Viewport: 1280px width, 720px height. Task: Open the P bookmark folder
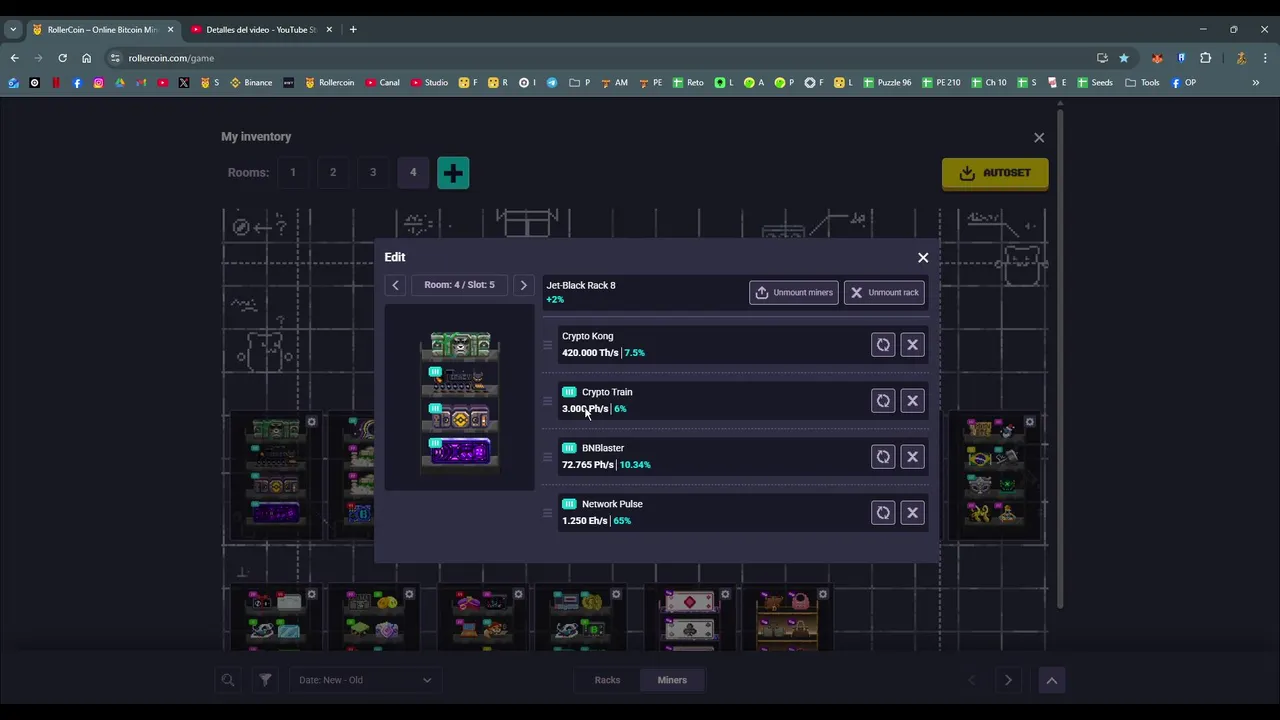coord(580,83)
